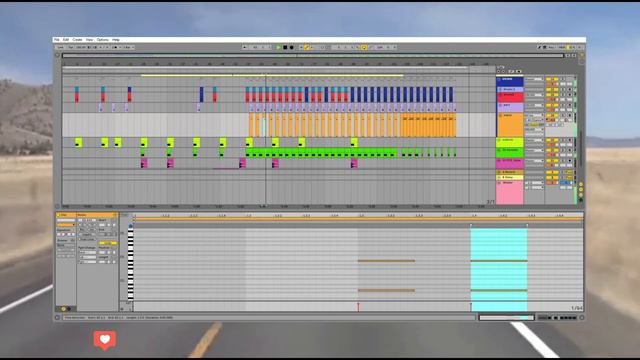Click the round Record button in transport
Screen dimensions: 640x360
(x=291, y=47)
